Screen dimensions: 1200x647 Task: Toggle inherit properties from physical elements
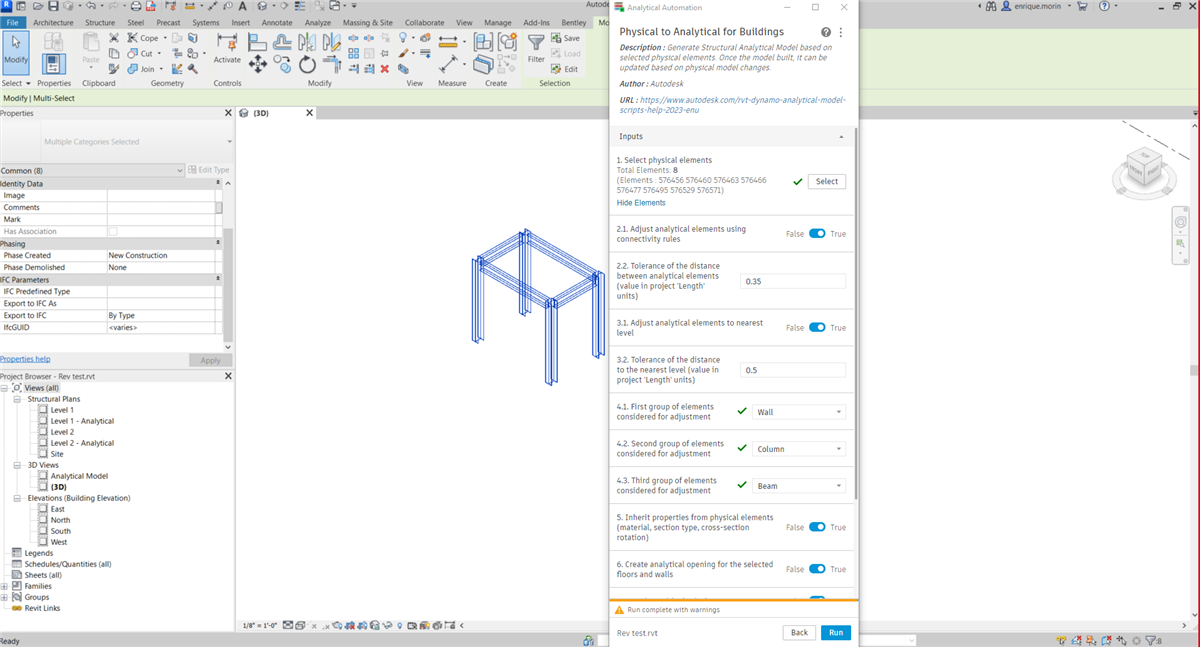817,527
